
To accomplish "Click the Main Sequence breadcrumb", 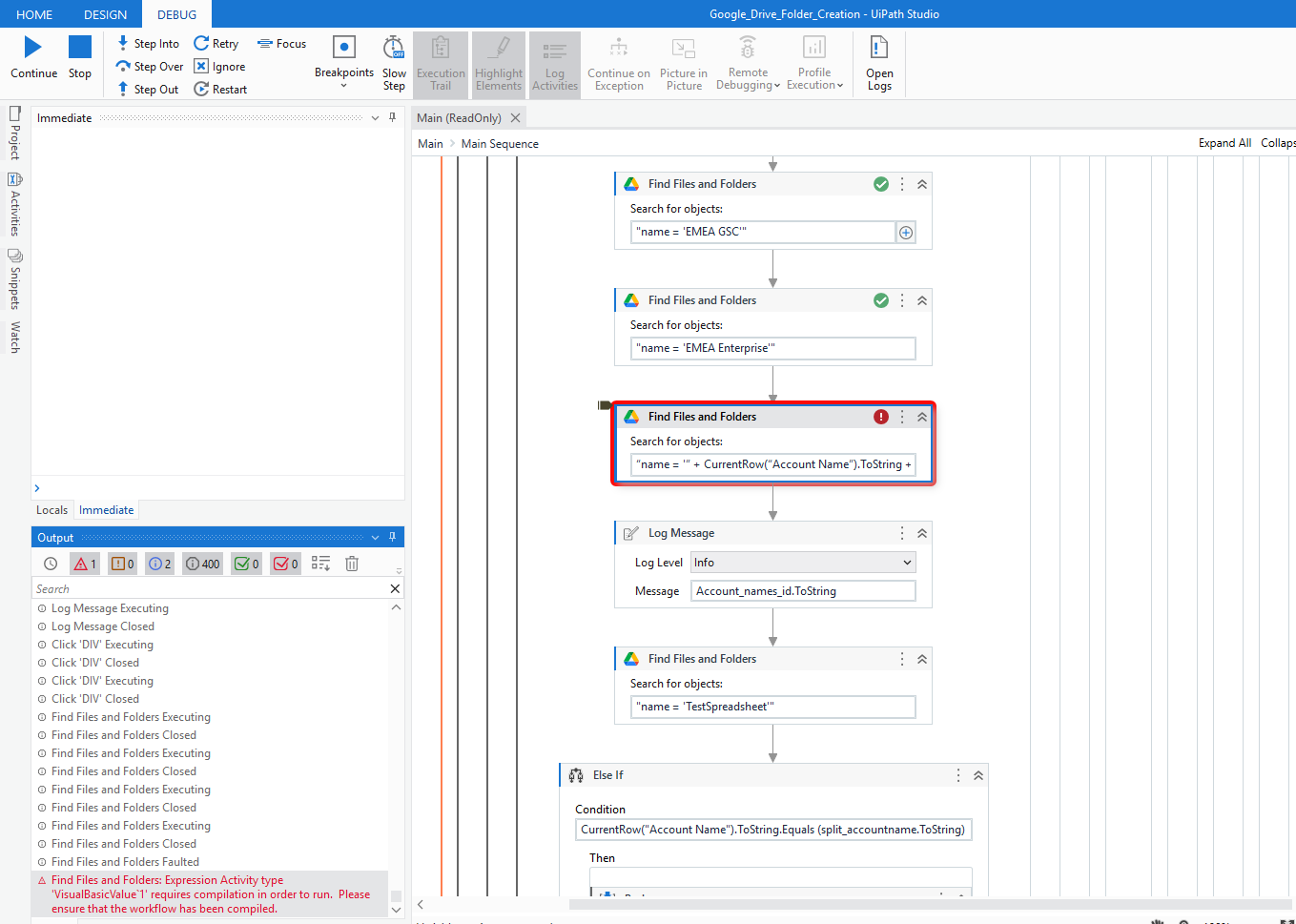I will (x=500, y=144).
